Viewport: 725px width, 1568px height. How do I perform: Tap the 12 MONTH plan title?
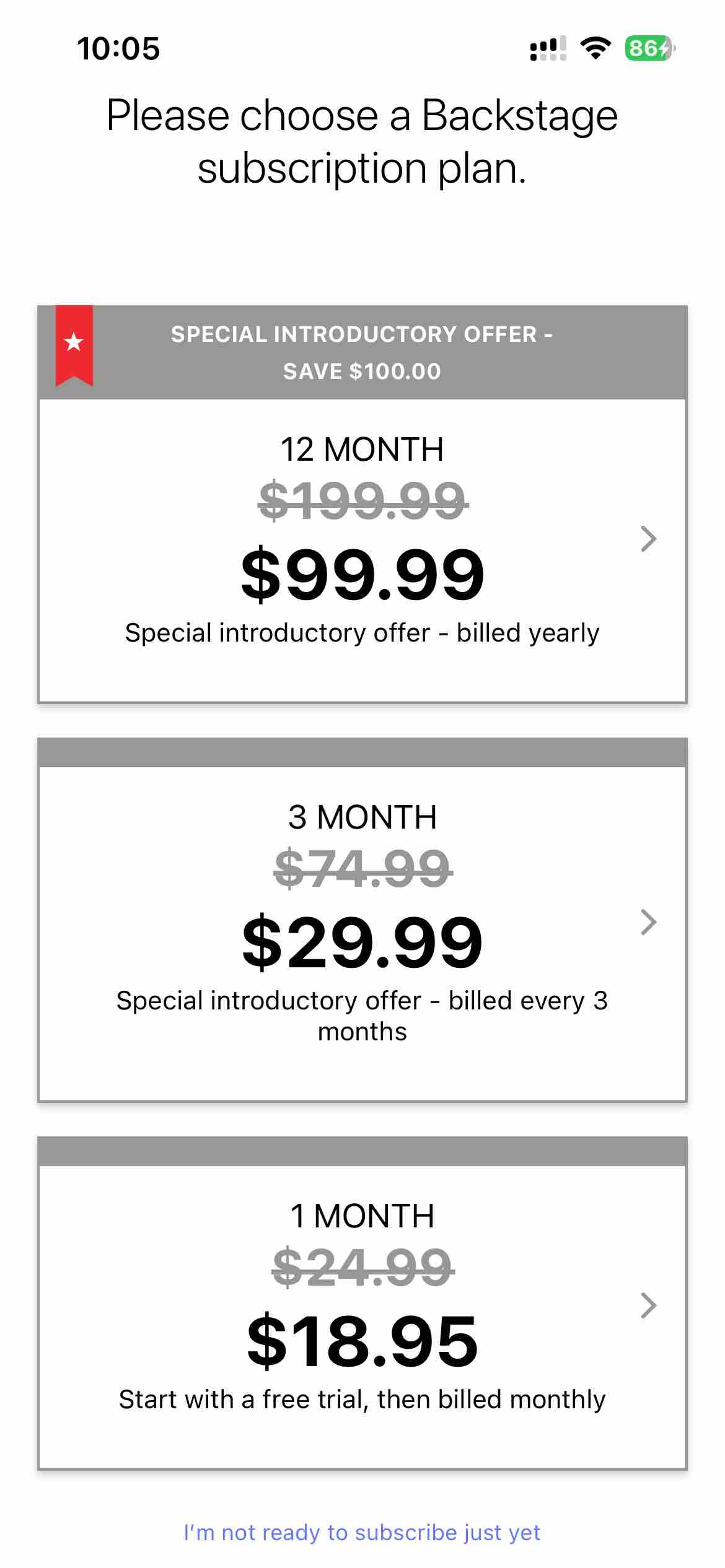(362, 450)
